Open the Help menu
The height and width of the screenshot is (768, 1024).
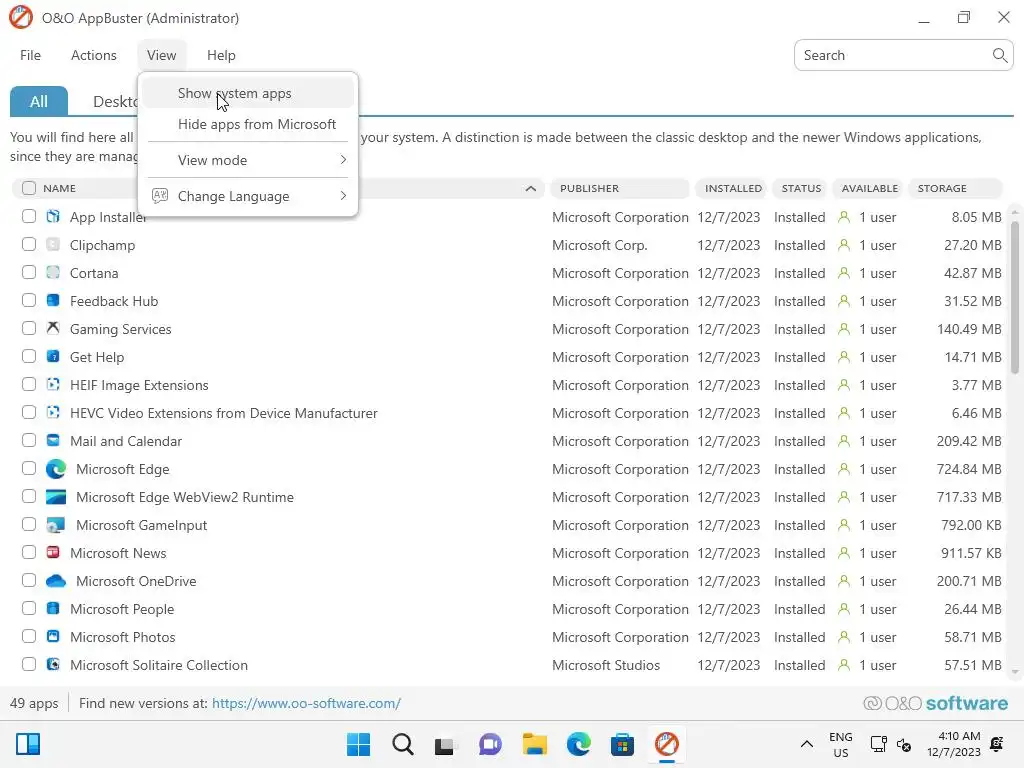pos(221,56)
